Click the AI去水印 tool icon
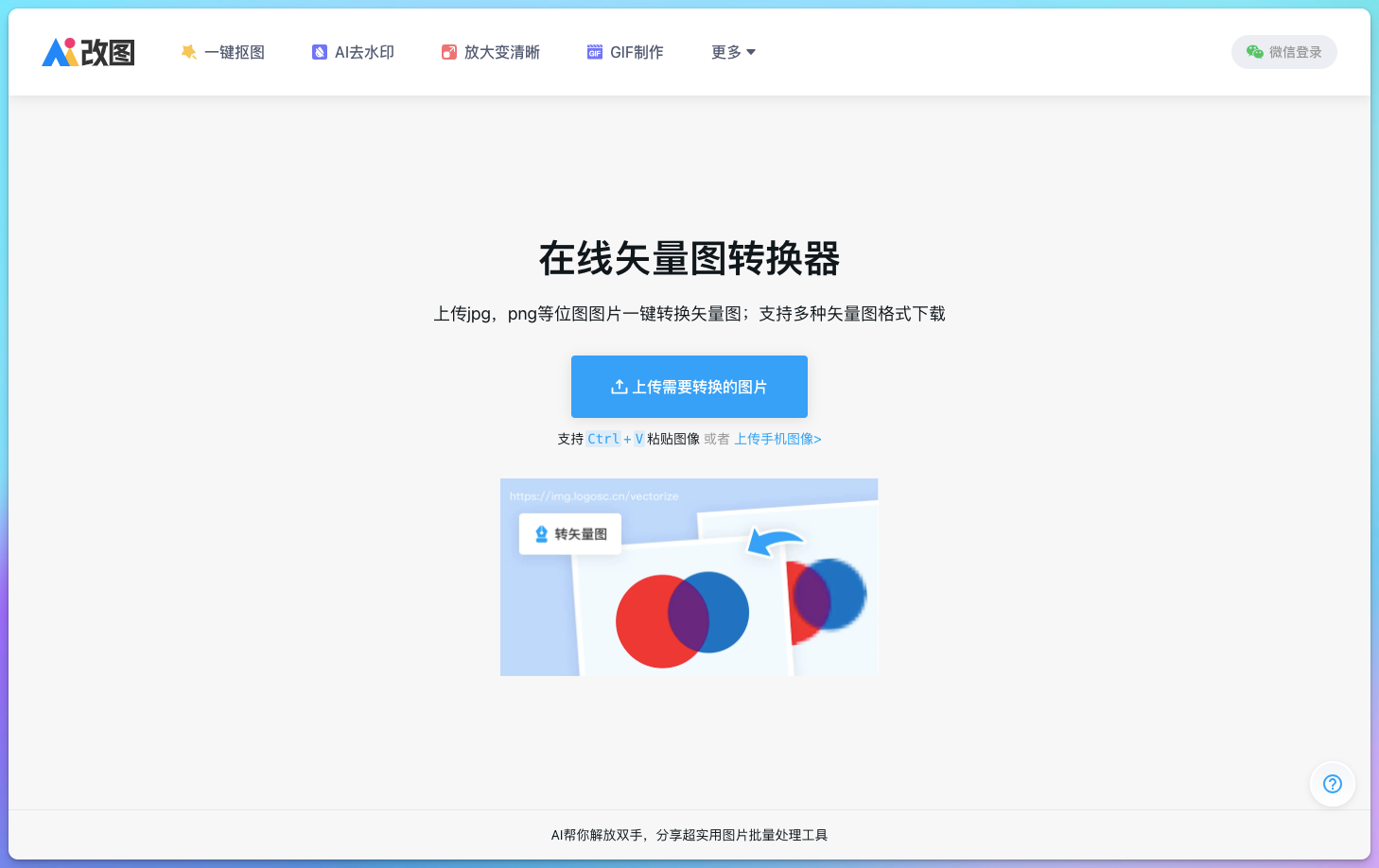Viewport: 1379px width, 868px height. [x=319, y=52]
